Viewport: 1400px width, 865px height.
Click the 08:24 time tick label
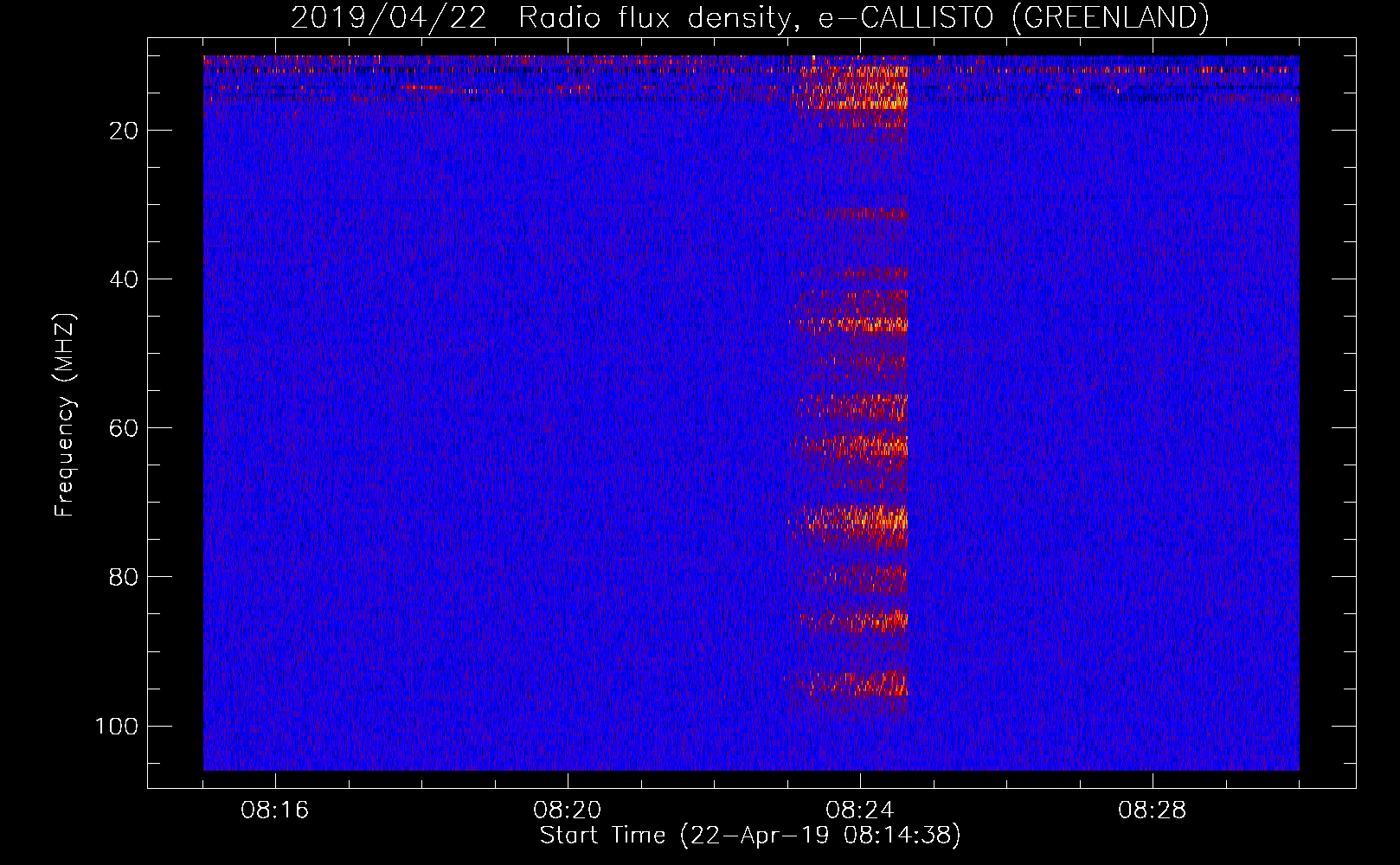pyautogui.click(x=859, y=811)
